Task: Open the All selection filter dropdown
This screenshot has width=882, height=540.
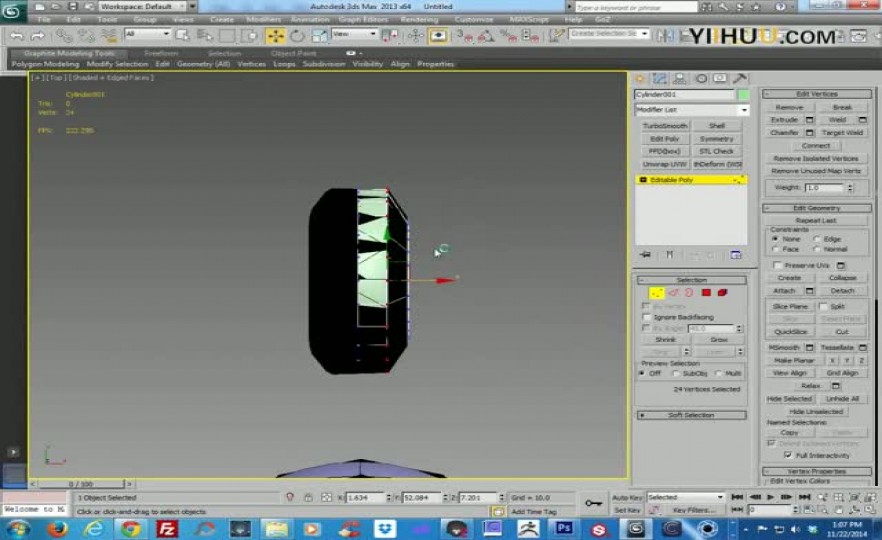Action: click(147, 34)
